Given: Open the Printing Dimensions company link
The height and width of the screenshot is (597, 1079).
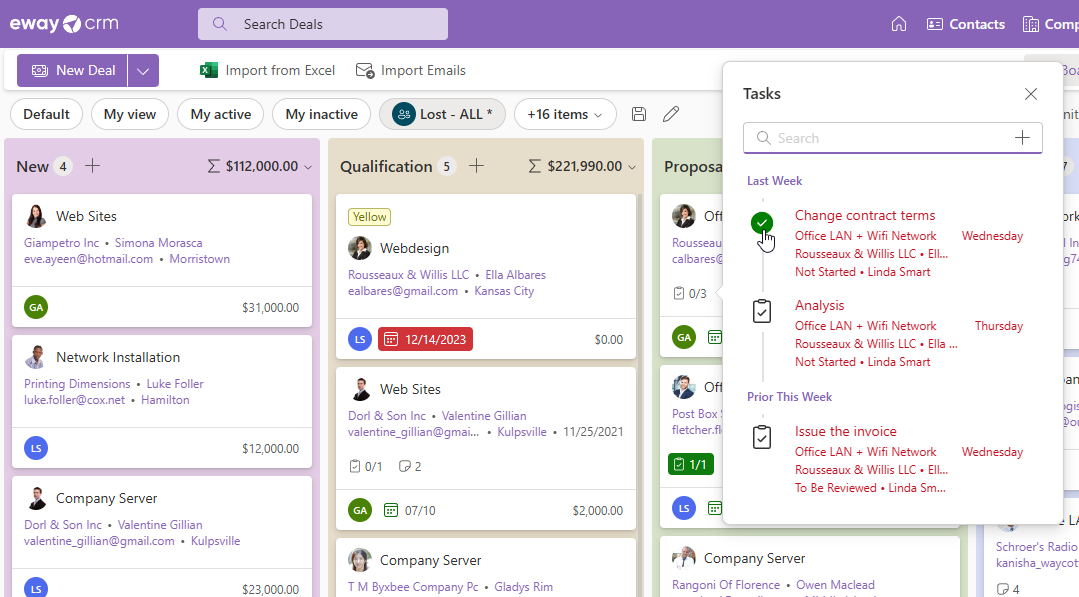Looking at the screenshot, I should 77,384.
